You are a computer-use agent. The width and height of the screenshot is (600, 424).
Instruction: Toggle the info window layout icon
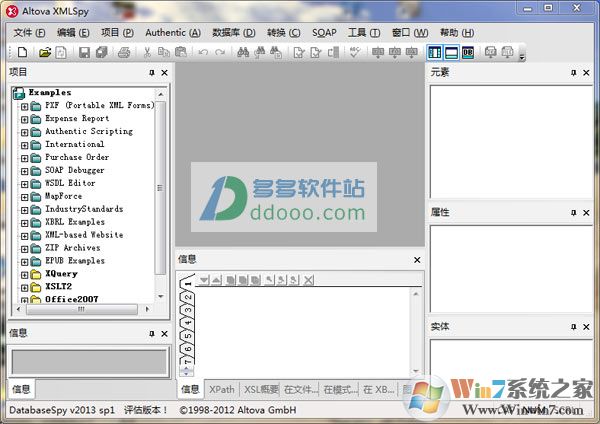tap(452, 52)
